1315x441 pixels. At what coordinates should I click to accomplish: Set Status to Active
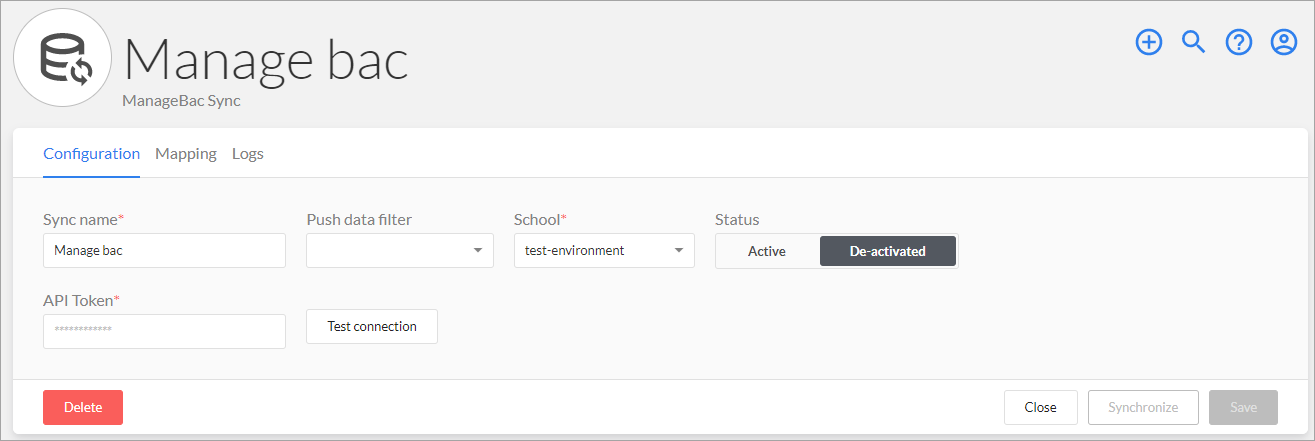767,251
